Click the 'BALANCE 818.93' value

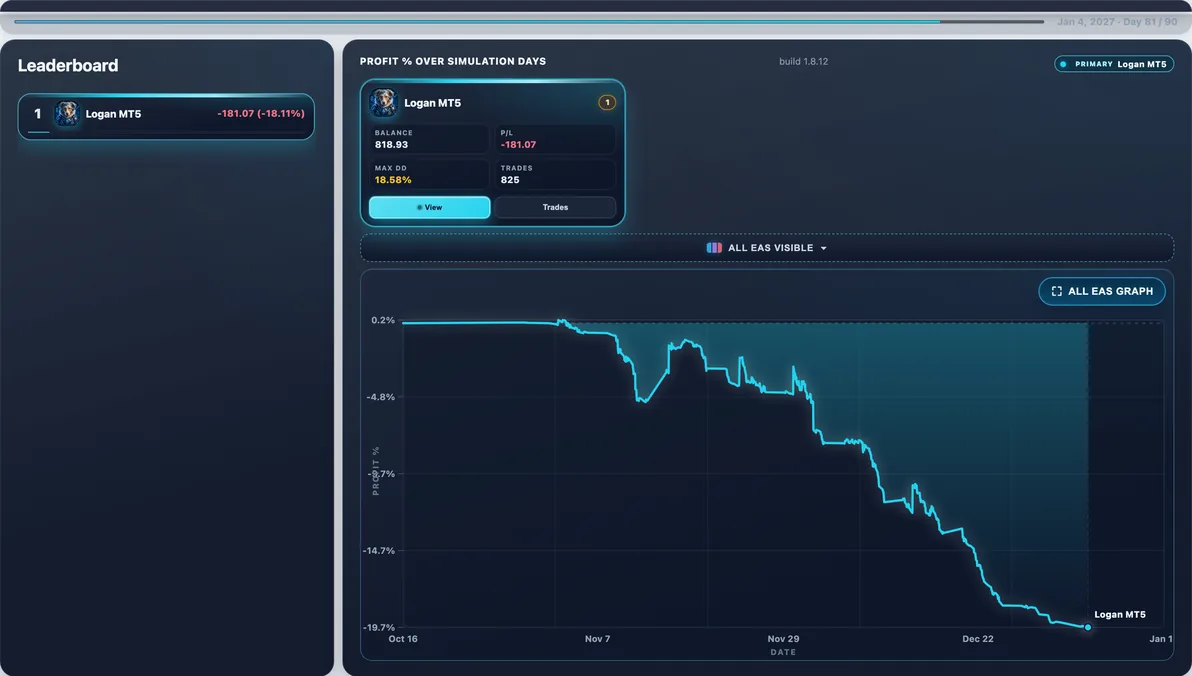pos(392,144)
